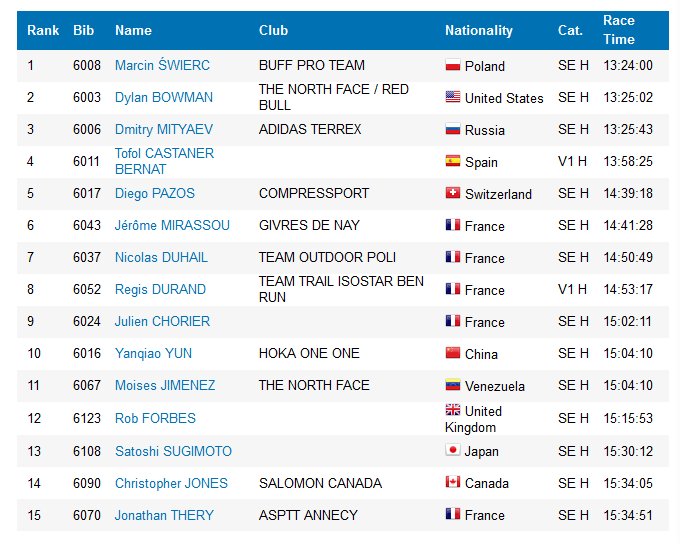Click the United Kingdom flag icon
Image resolution: width=680 pixels, height=543 pixels.
(x=453, y=410)
